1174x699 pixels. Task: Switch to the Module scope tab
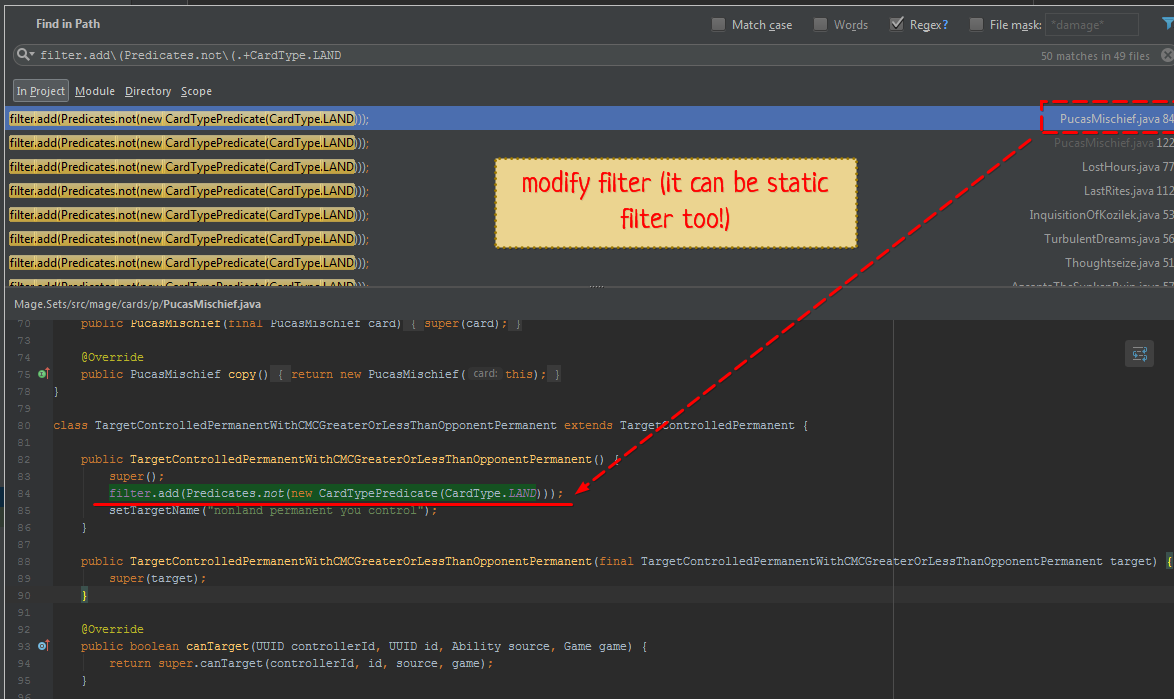click(95, 91)
